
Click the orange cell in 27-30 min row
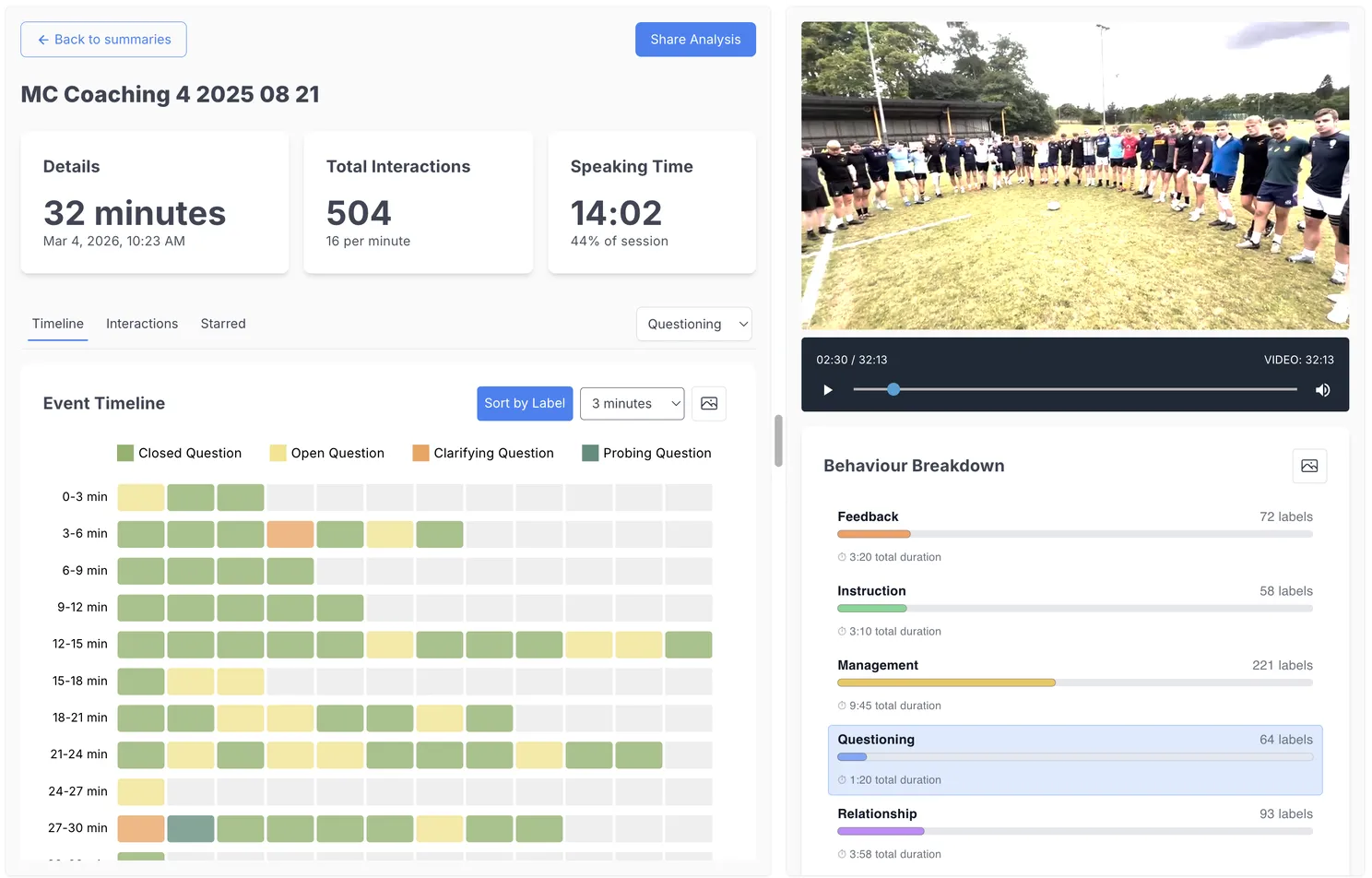141,828
